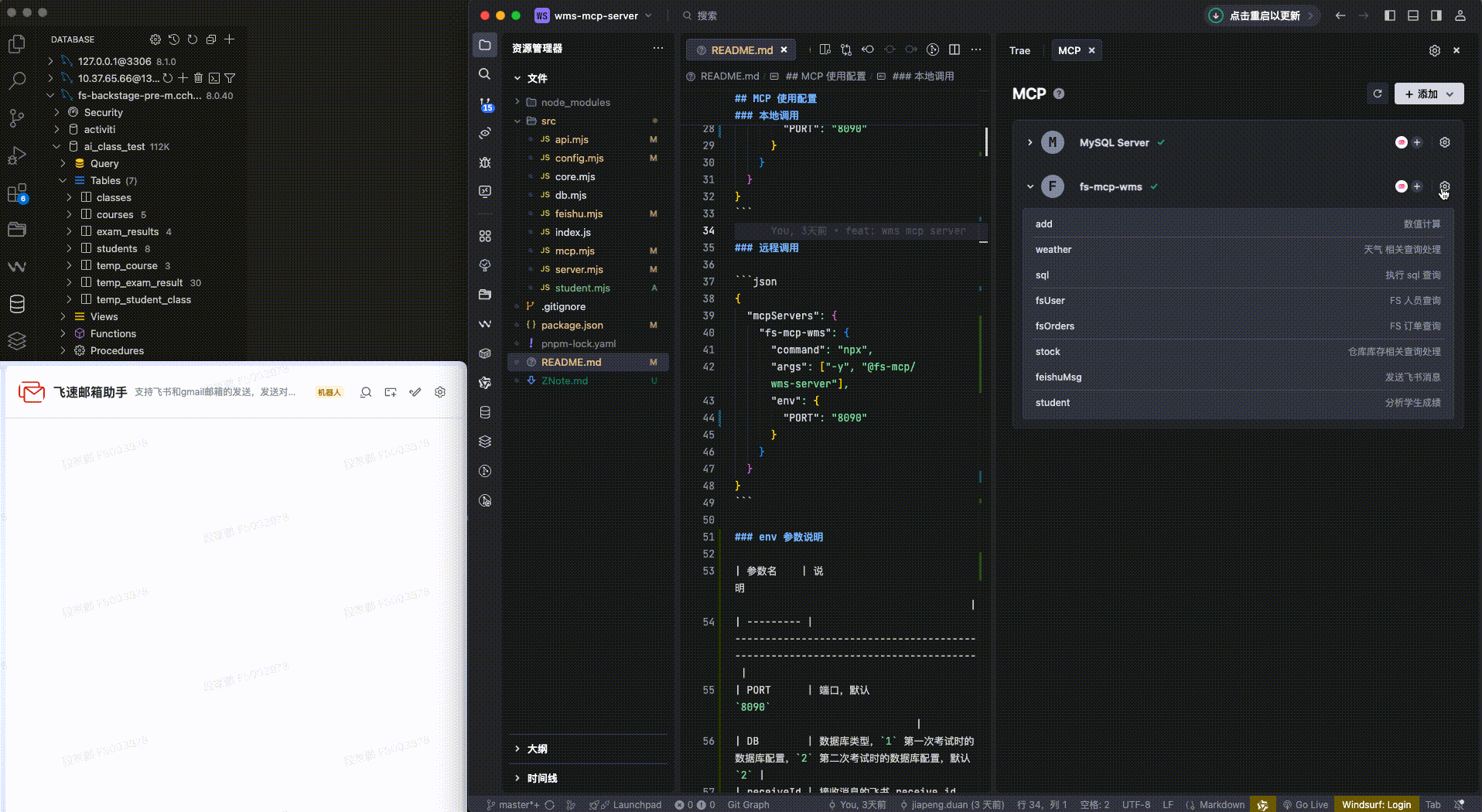Screen dimensions: 1482x812
Task: Select the weather tool row
Action: coord(1238,249)
